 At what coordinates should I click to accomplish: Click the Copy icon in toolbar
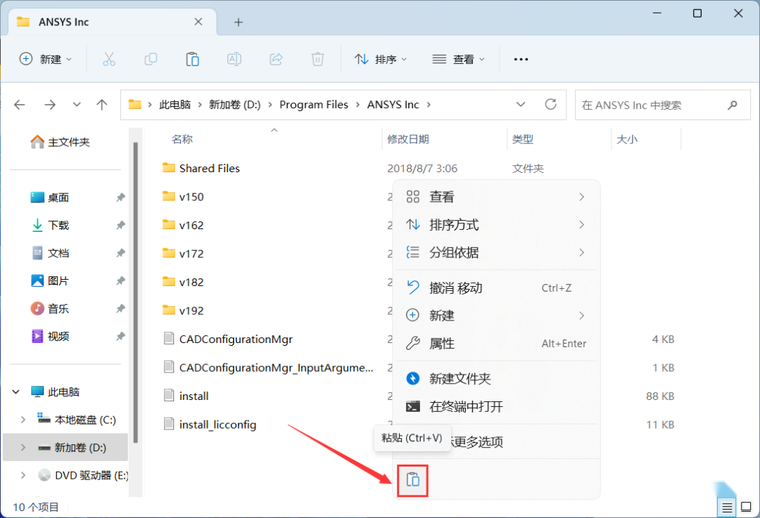(x=151, y=59)
